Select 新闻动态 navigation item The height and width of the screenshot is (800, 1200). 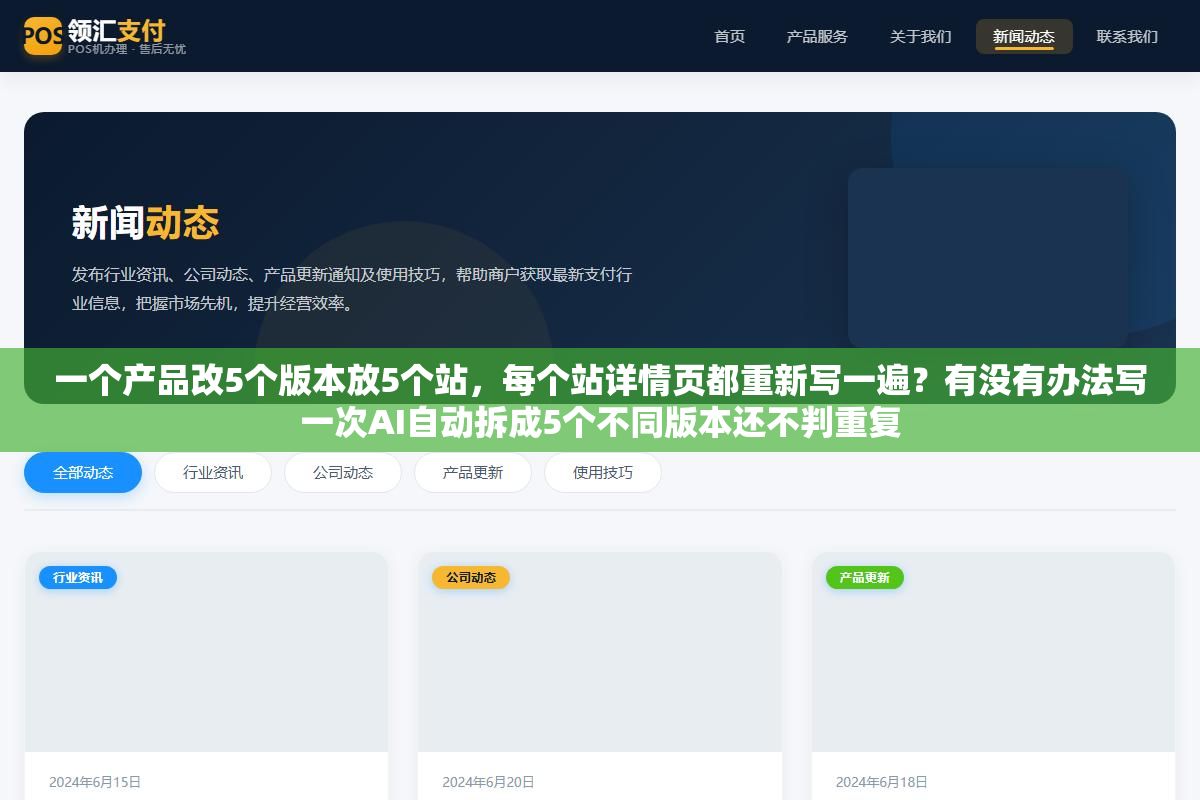[1024, 36]
